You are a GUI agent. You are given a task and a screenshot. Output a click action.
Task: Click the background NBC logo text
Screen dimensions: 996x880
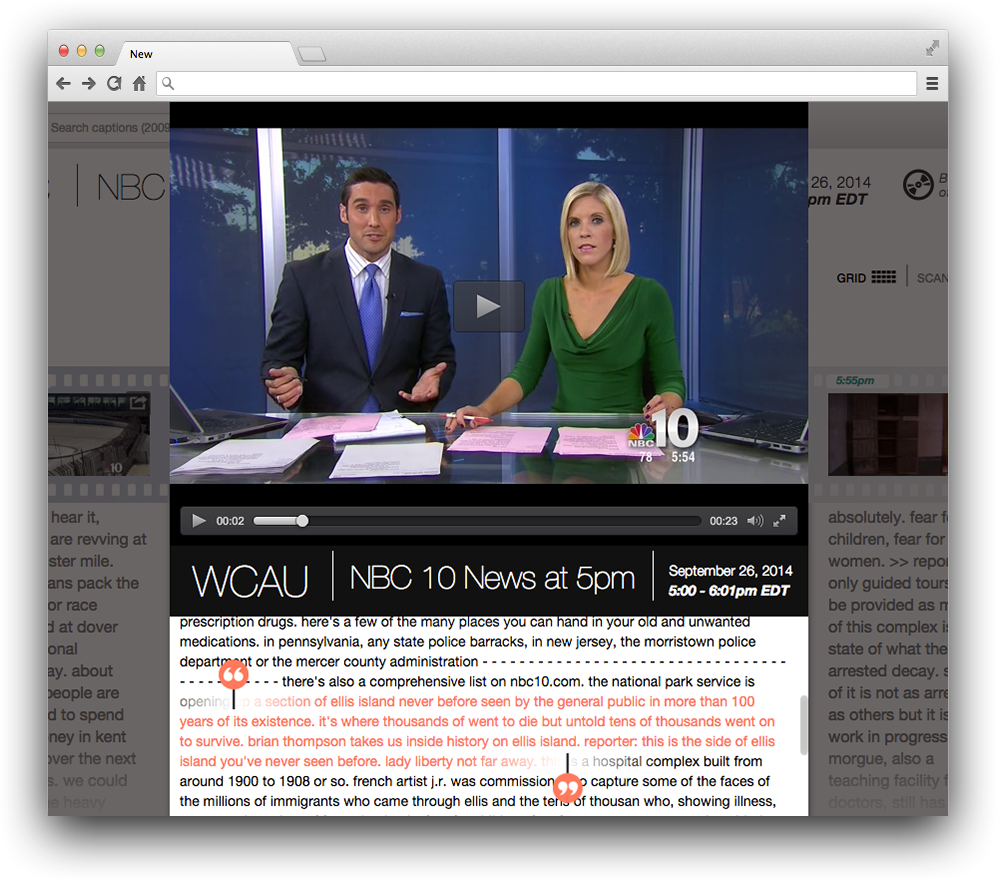[130, 187]
